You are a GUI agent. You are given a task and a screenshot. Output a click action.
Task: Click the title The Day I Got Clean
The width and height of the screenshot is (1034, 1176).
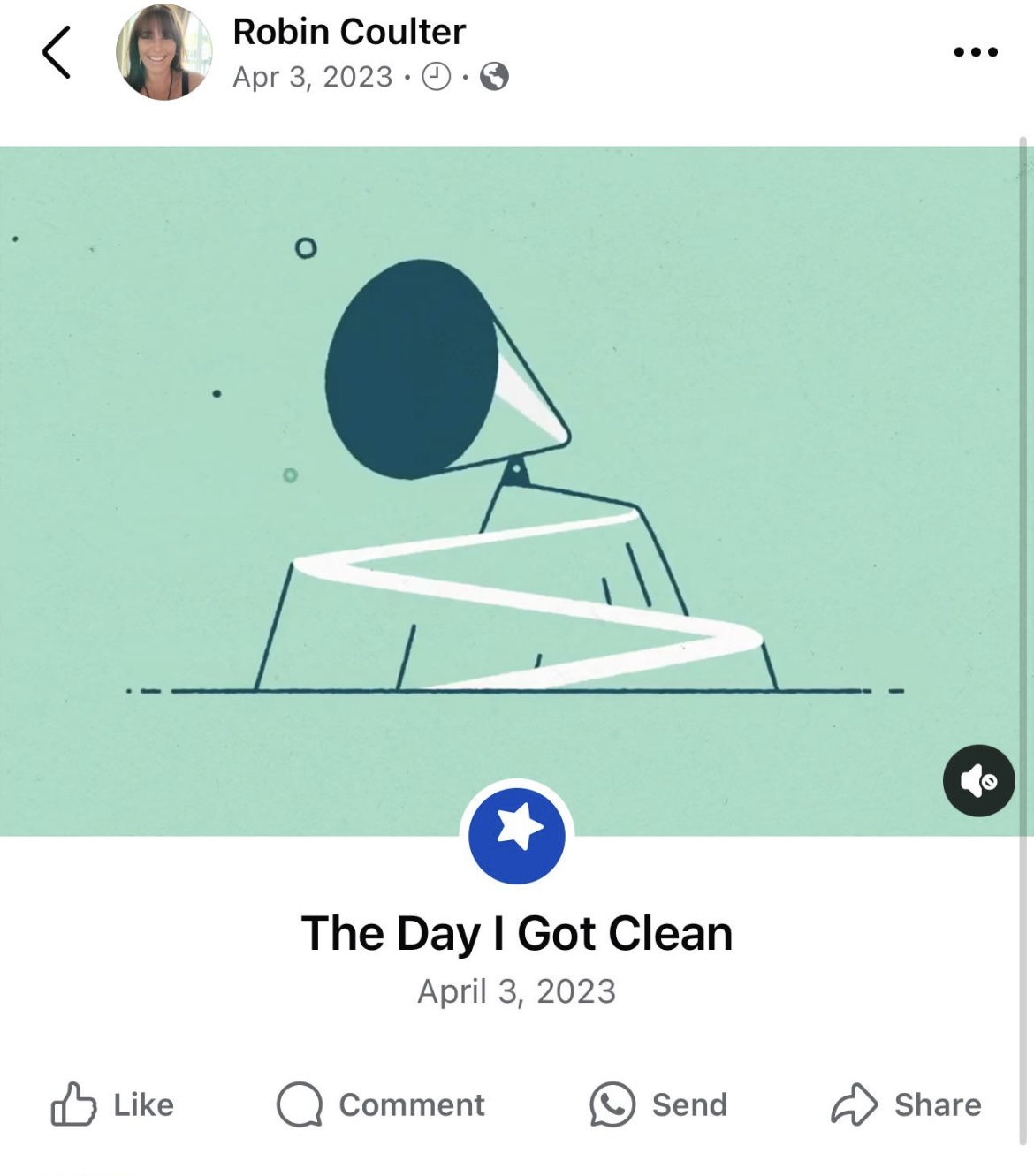tap(517, 934)
